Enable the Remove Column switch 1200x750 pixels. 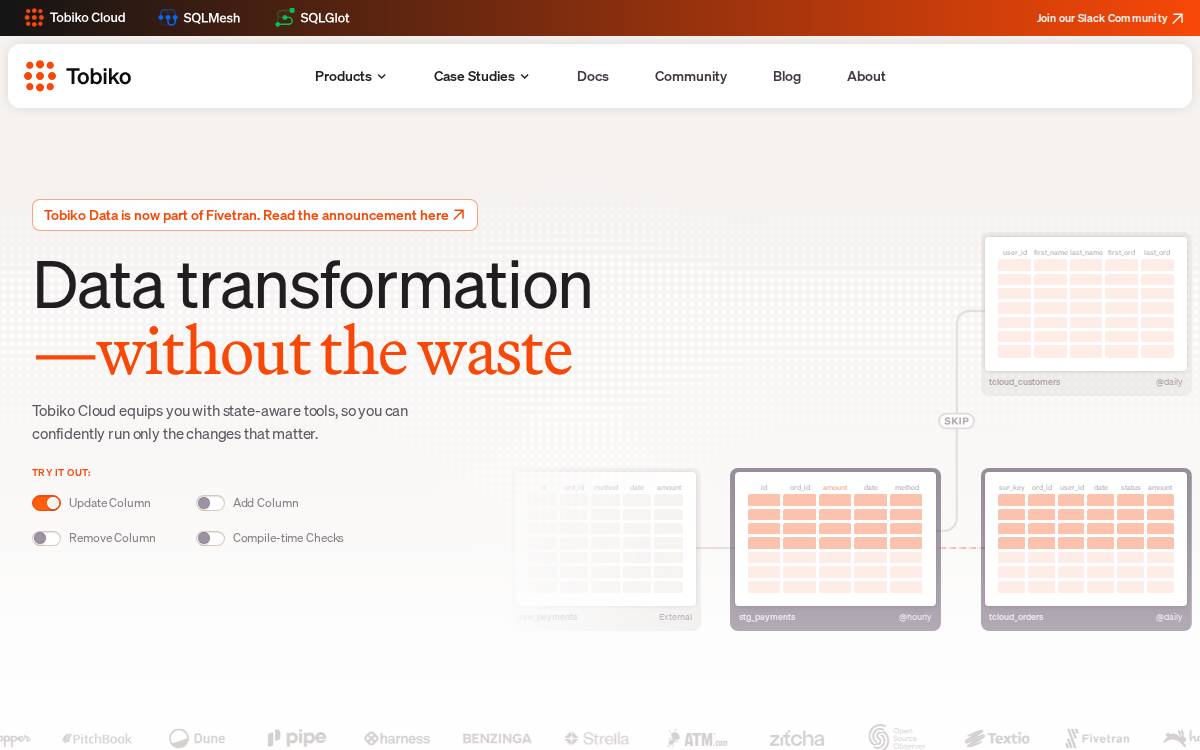46,538
